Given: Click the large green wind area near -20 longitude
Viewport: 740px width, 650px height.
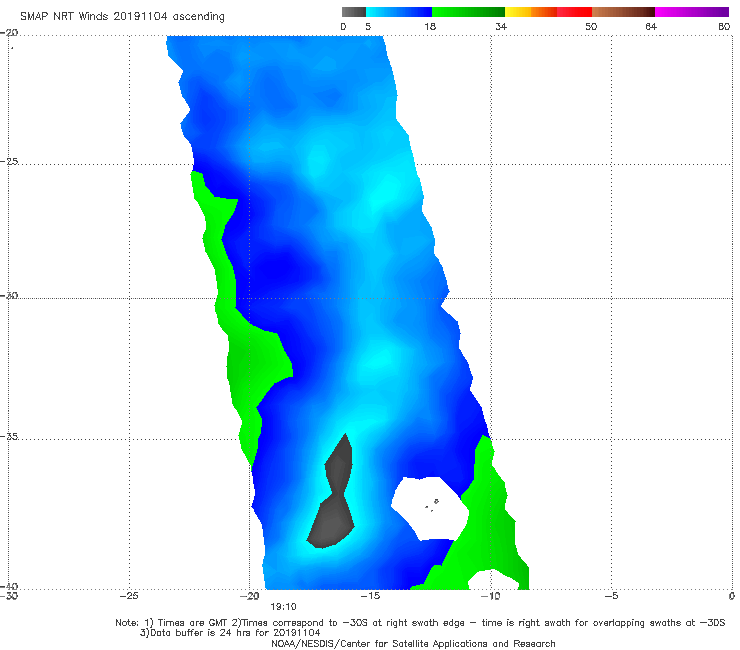Looking at the screenshot, I should [x=250, y=354].
